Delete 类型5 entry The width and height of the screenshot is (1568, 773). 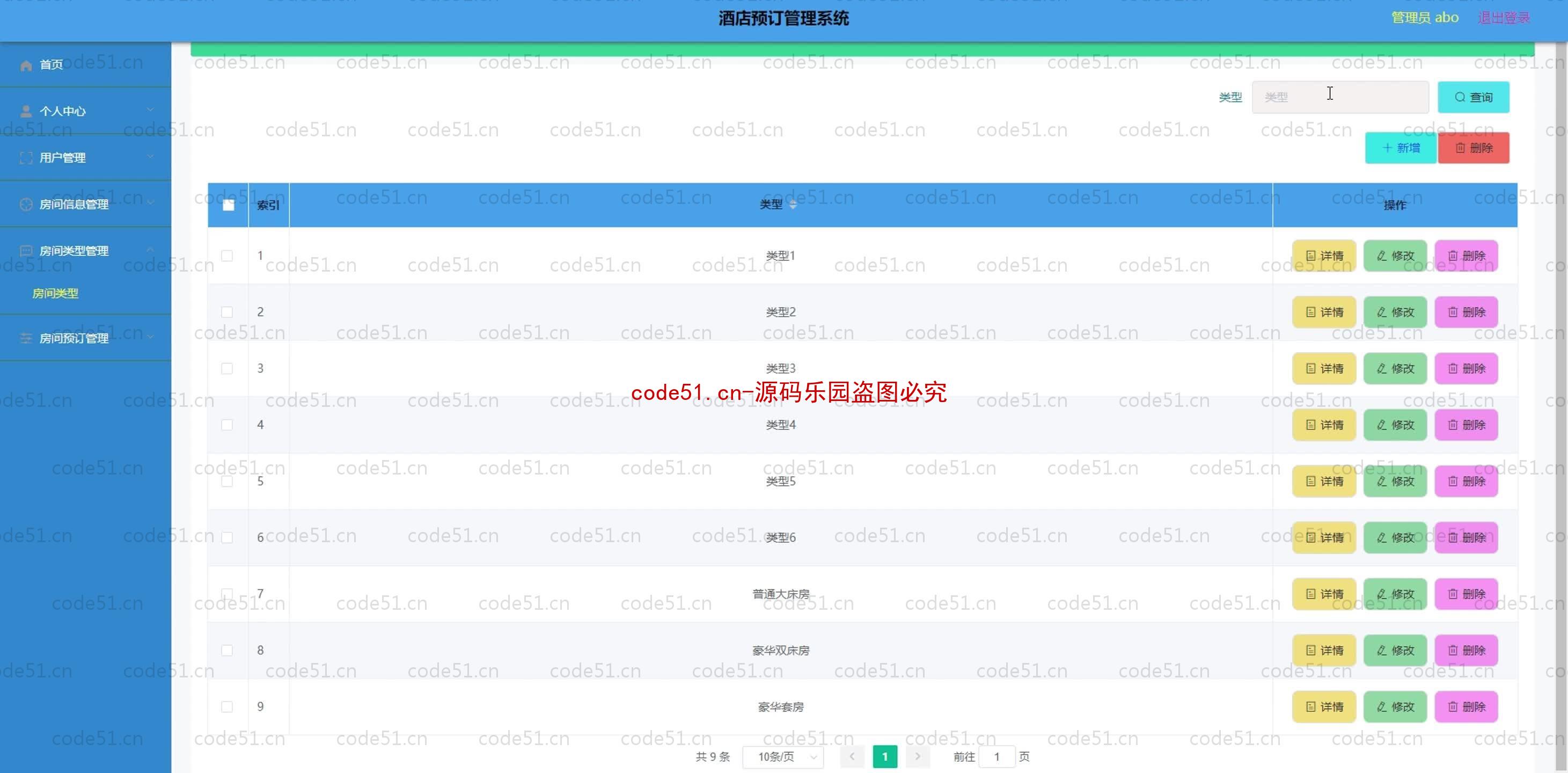click(x=1467, y=481)
